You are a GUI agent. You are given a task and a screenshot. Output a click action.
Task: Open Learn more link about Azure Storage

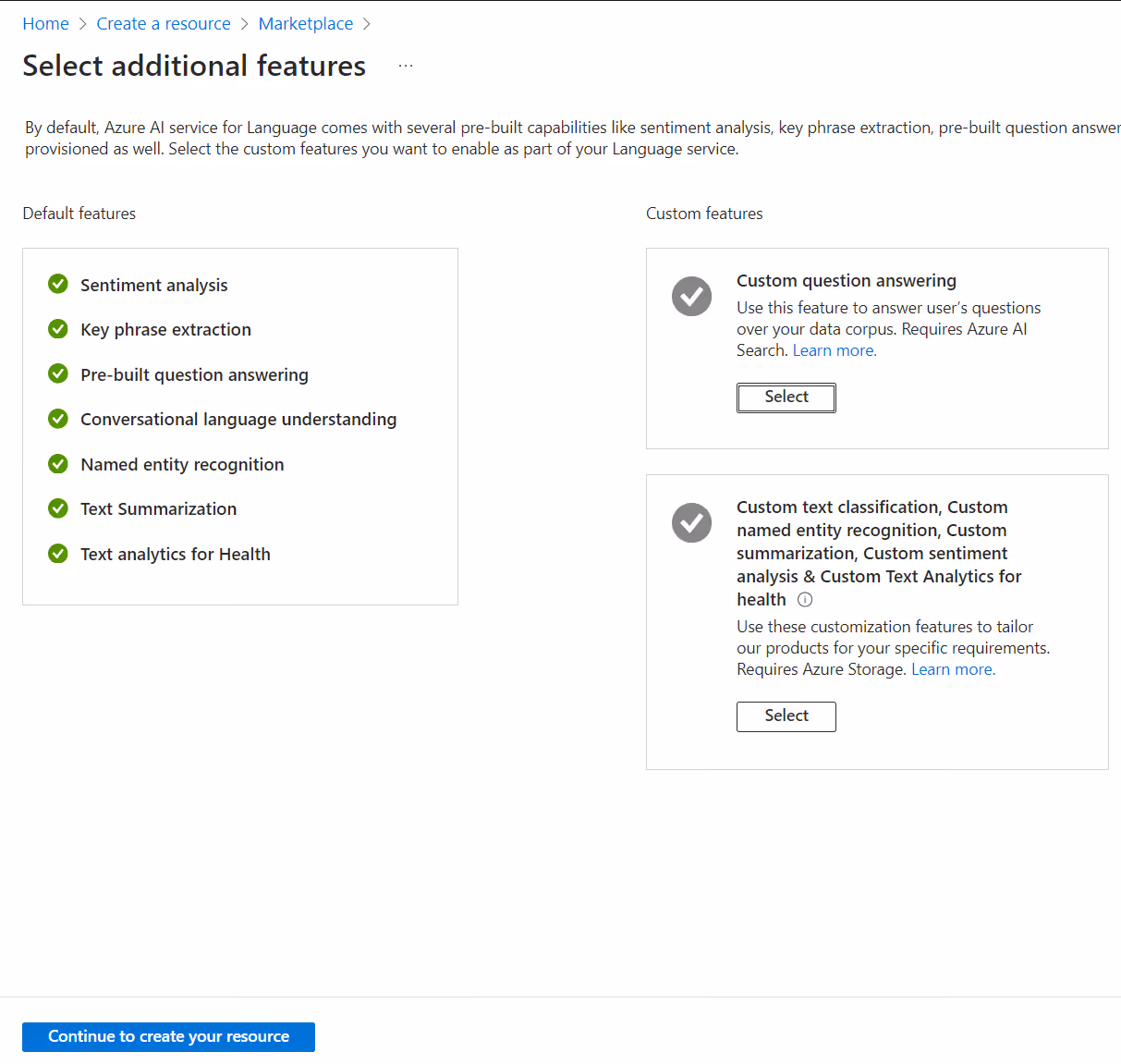pos(953,669)
